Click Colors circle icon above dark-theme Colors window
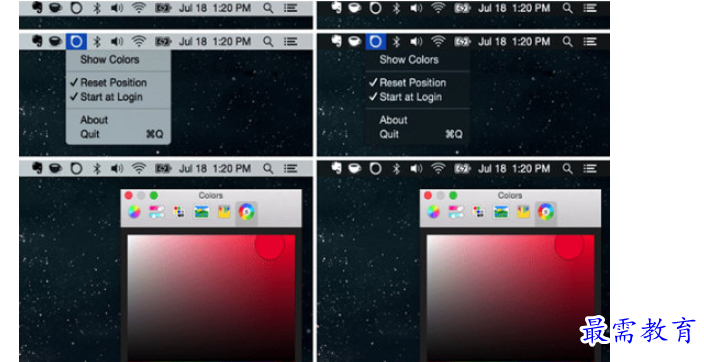 click(375, 168)
